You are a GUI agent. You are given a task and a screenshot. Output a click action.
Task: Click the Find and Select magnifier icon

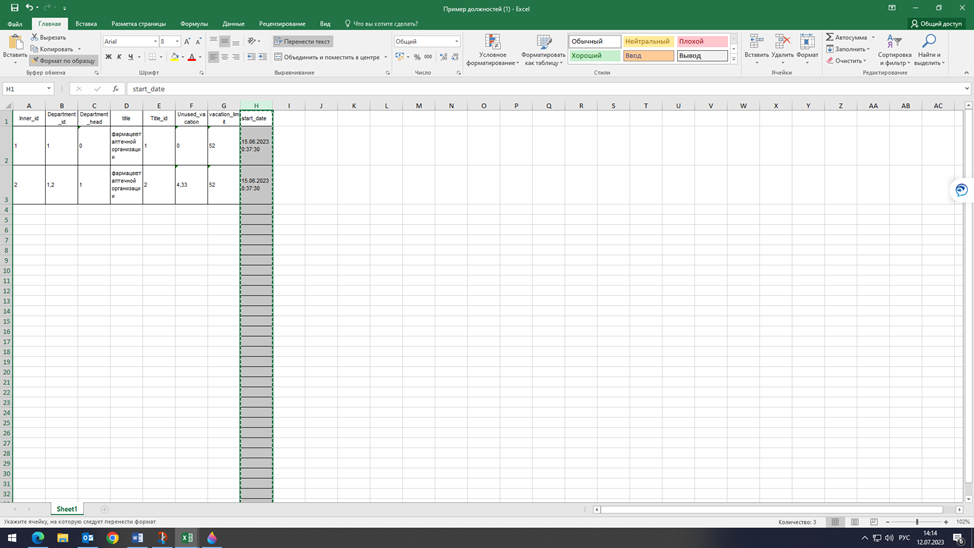pyautogui.click(x=929, y=41)
